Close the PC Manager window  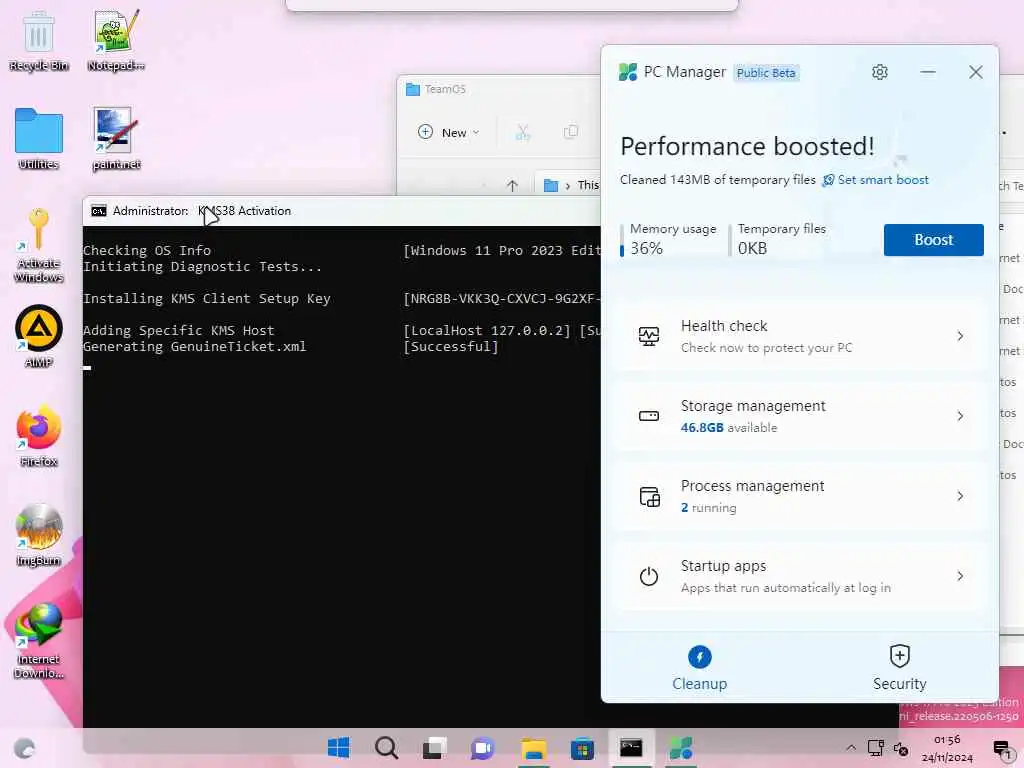click(976, 72)
